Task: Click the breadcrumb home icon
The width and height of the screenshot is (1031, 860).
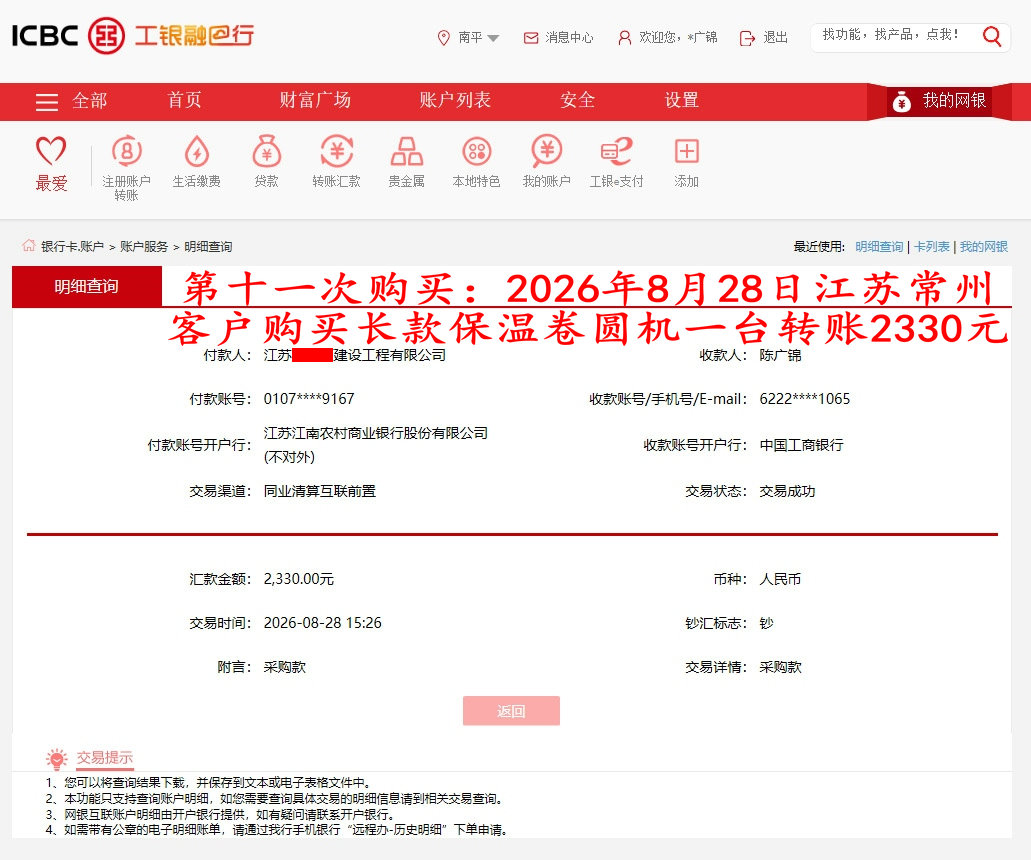Action: (x=28, y=246)
